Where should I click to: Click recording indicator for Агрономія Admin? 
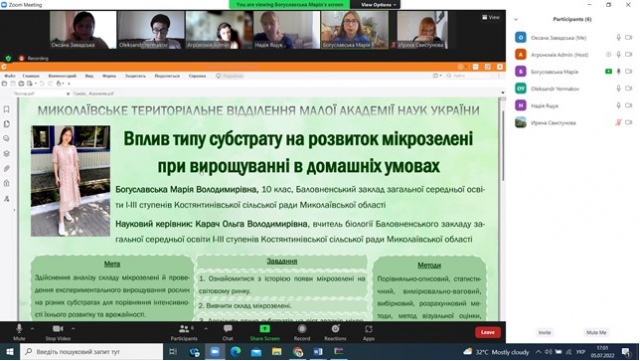click(609, 54)
